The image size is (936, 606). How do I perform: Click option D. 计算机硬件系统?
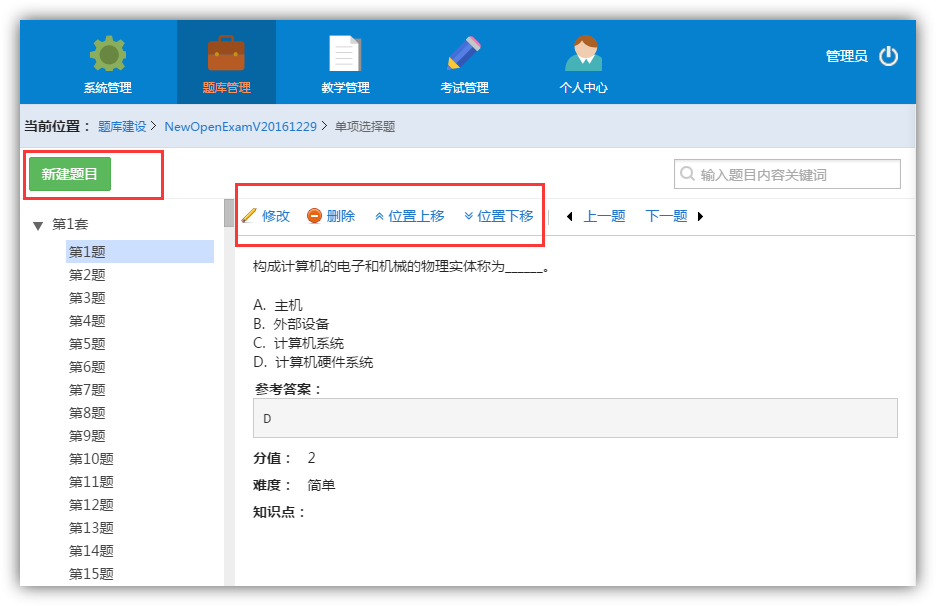[313, 362]
